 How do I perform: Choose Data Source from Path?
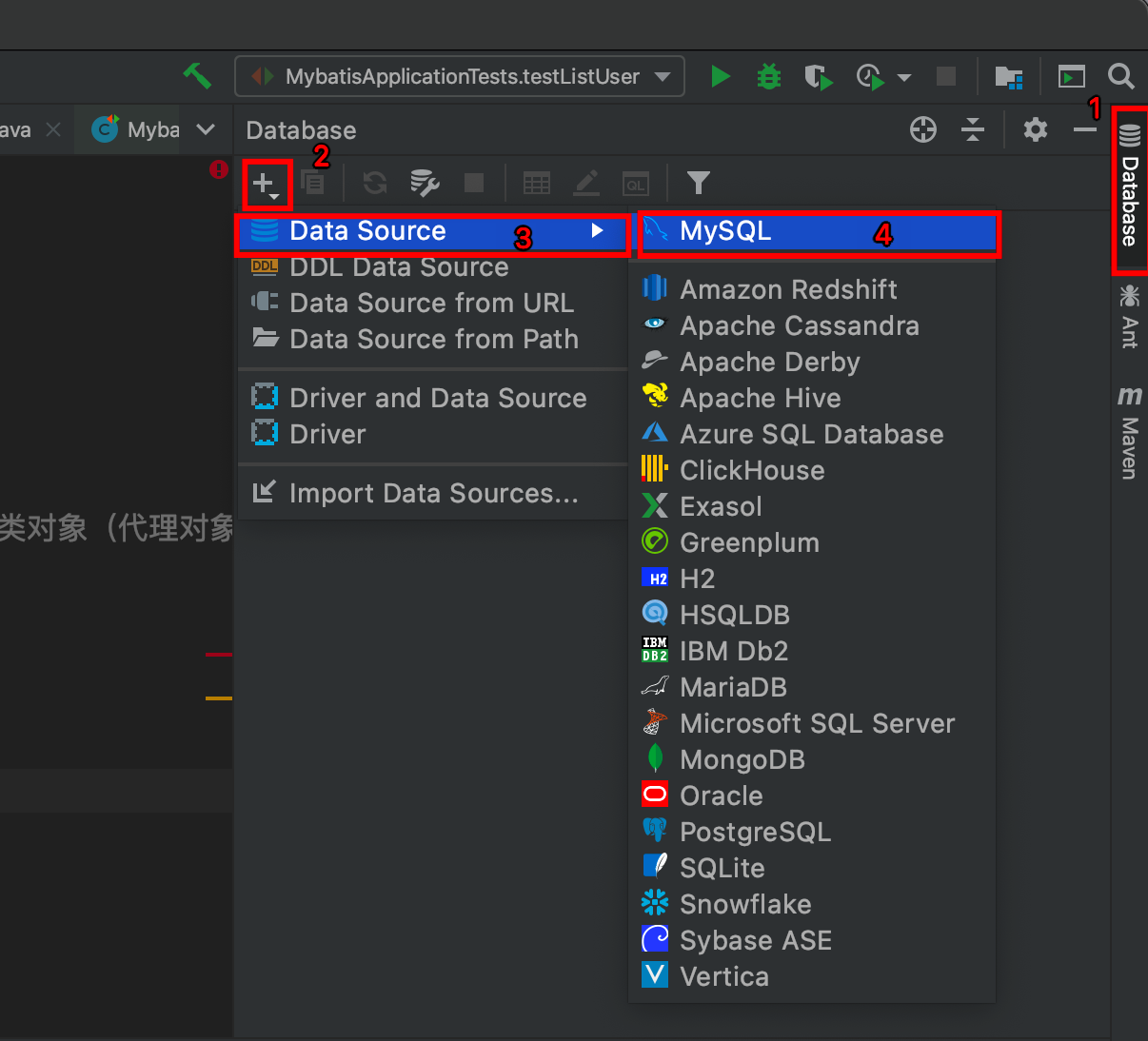pyautogui.click(x=433, y=340)
